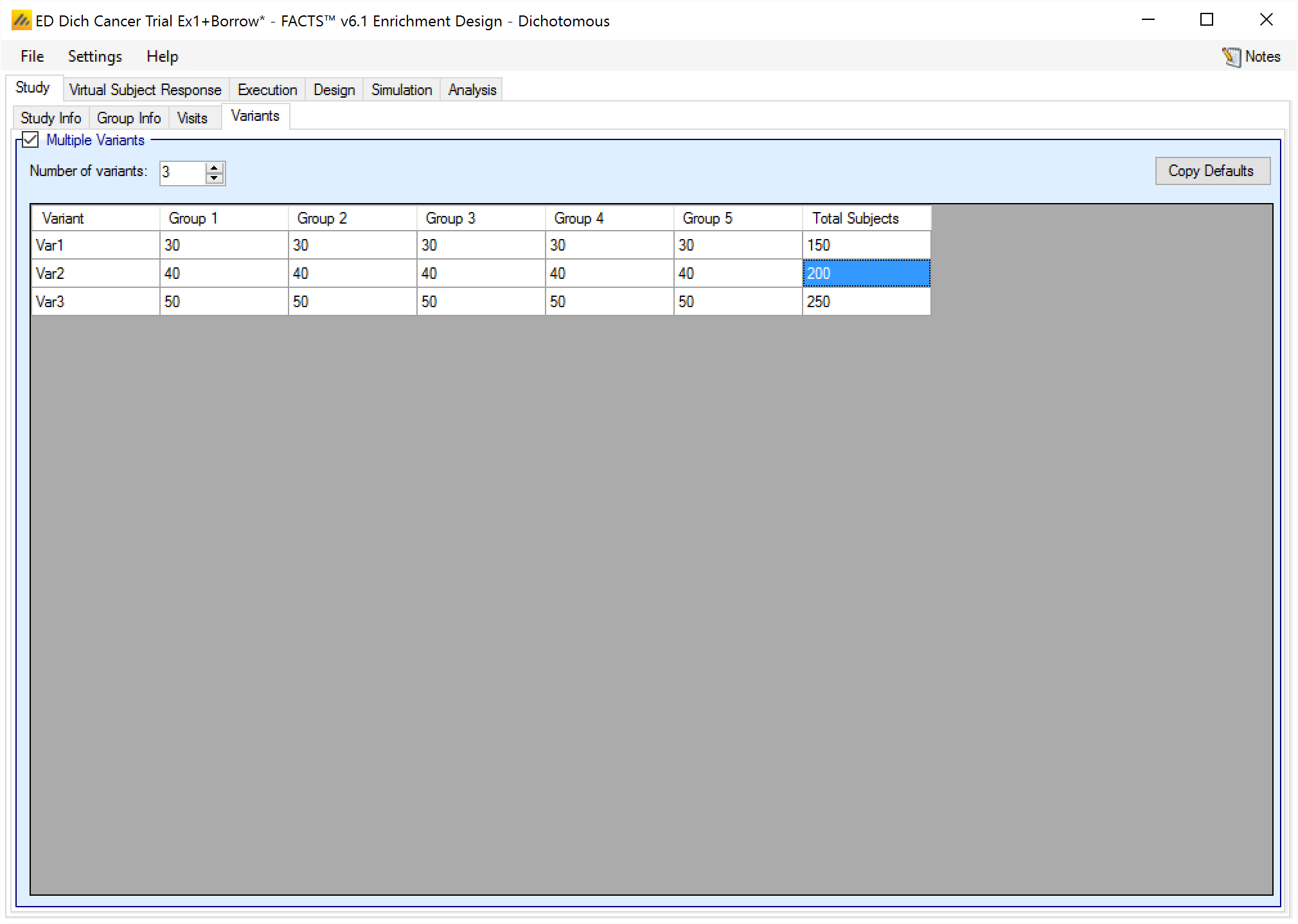Click the Number of variants input field

click(x=182, y=172)
